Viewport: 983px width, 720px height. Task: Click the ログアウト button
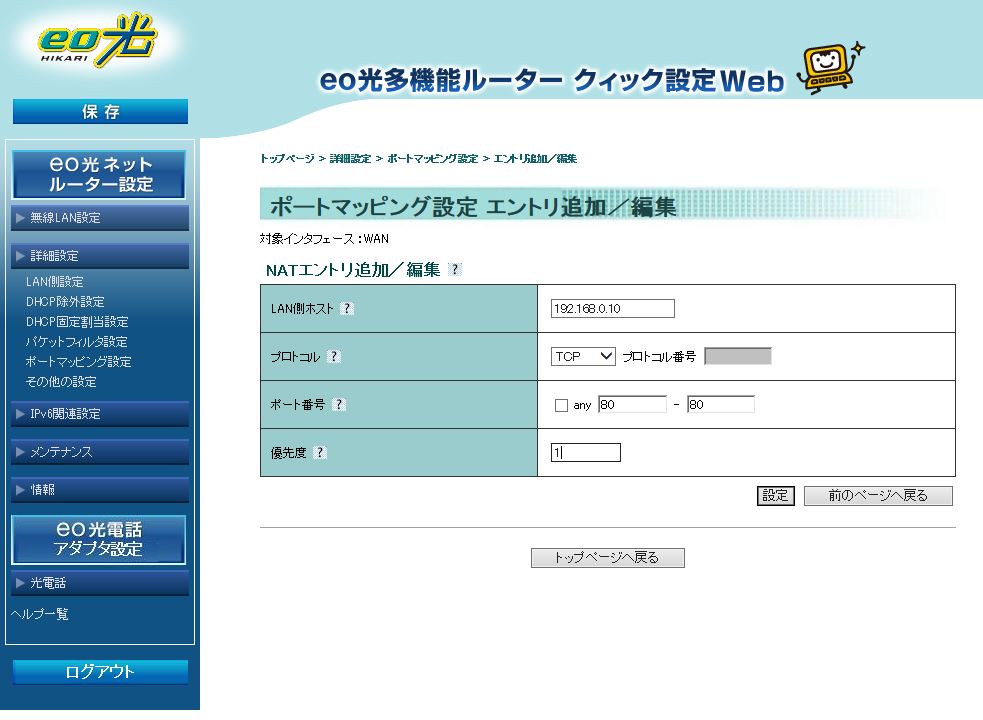(x=100, y=672)
